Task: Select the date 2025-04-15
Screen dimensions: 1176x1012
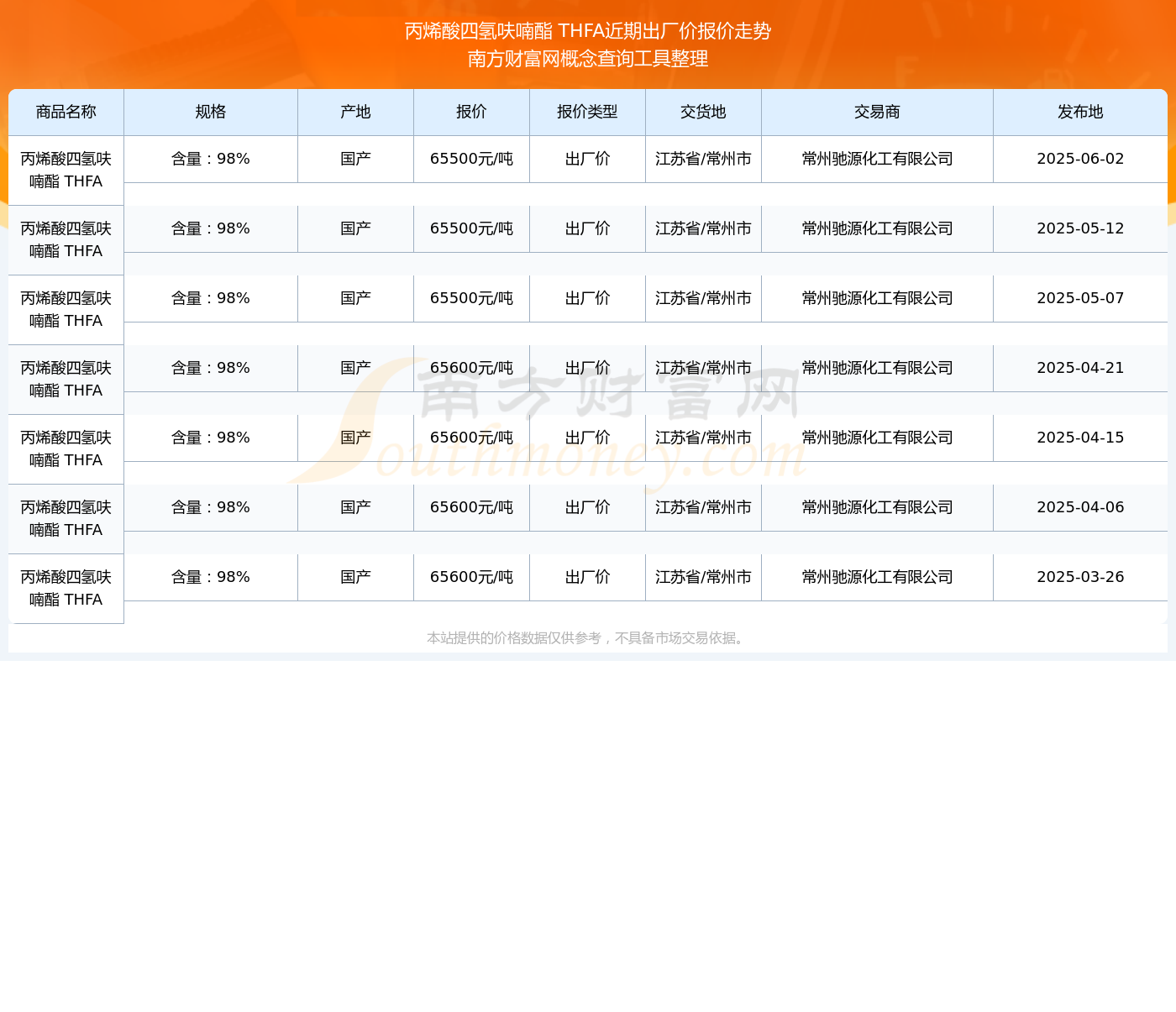Action: pyautogui.click(x=1080, y=438)
